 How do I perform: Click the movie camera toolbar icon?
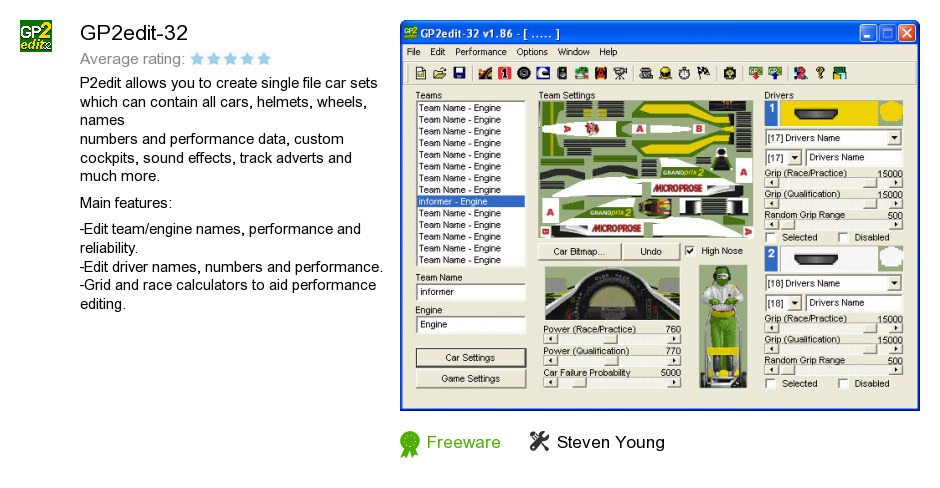(620, 73)
